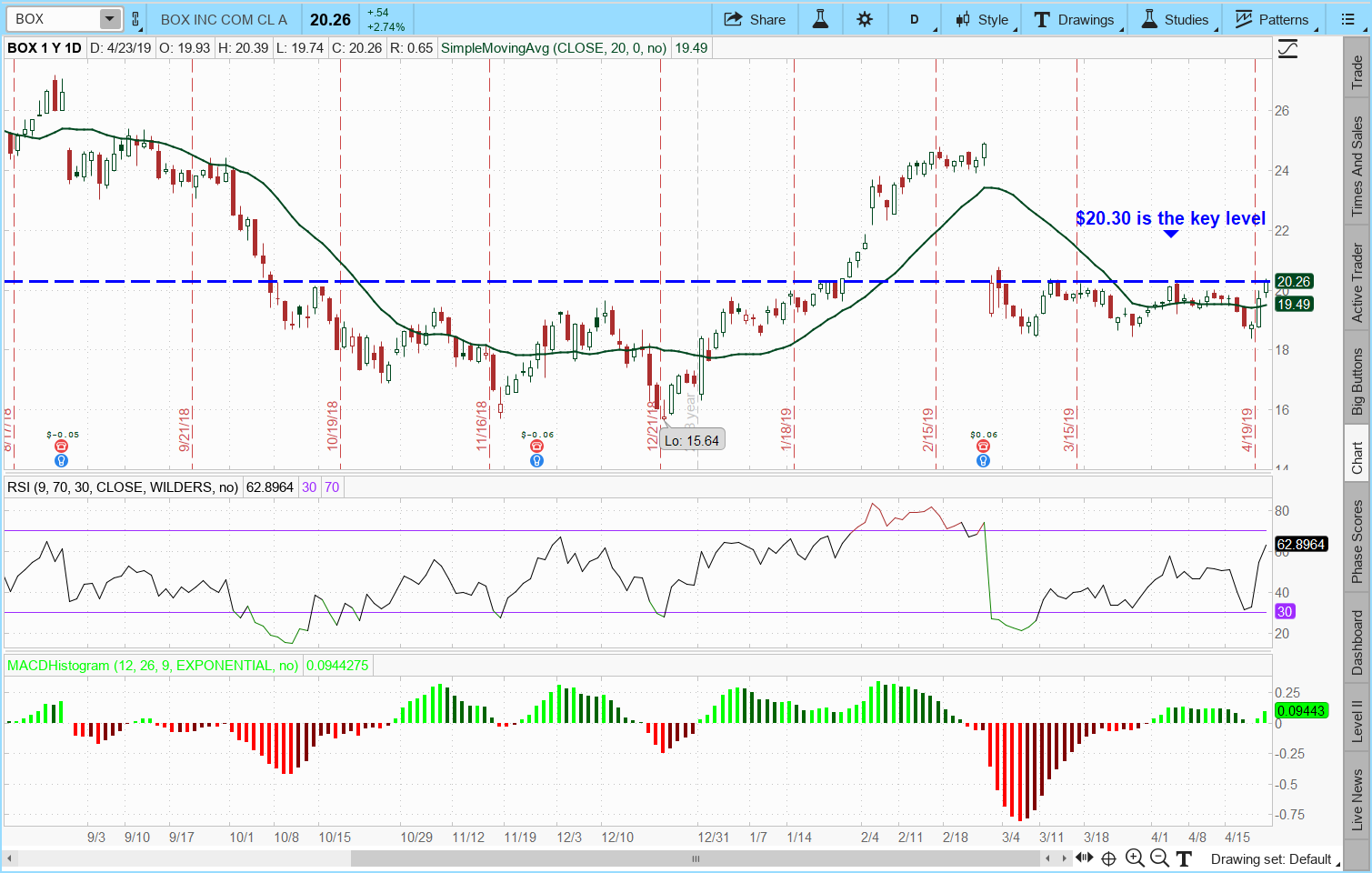
Task: Open the Share menu
Action: (756, 19)
